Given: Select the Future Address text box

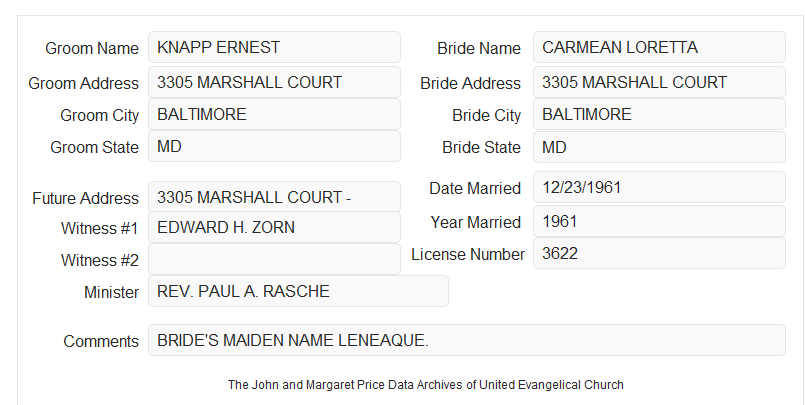Looking at the screenshot, I should tap(274, 197).
